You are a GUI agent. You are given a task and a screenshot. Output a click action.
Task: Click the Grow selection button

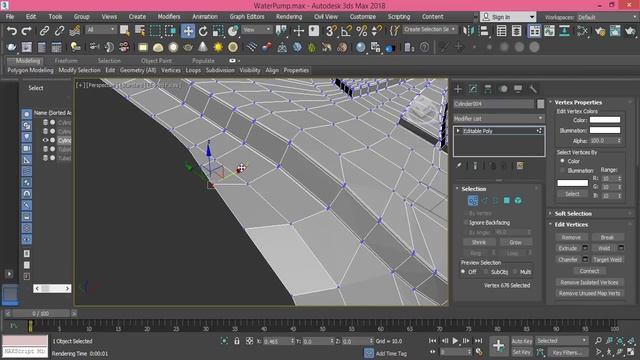pyautogui.click(x=515, y=242)
